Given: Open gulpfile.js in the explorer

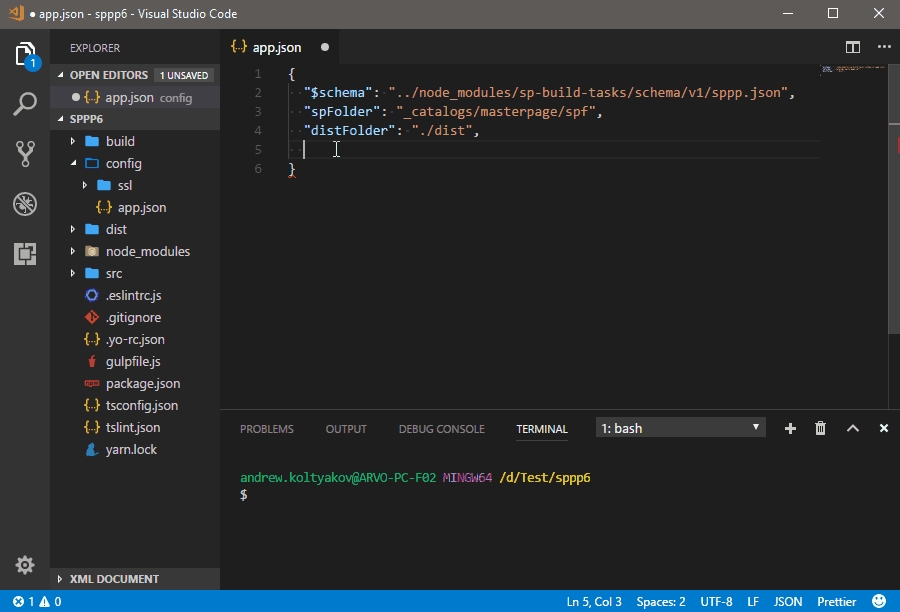Looking at the screenshot, I should [133, 361].
